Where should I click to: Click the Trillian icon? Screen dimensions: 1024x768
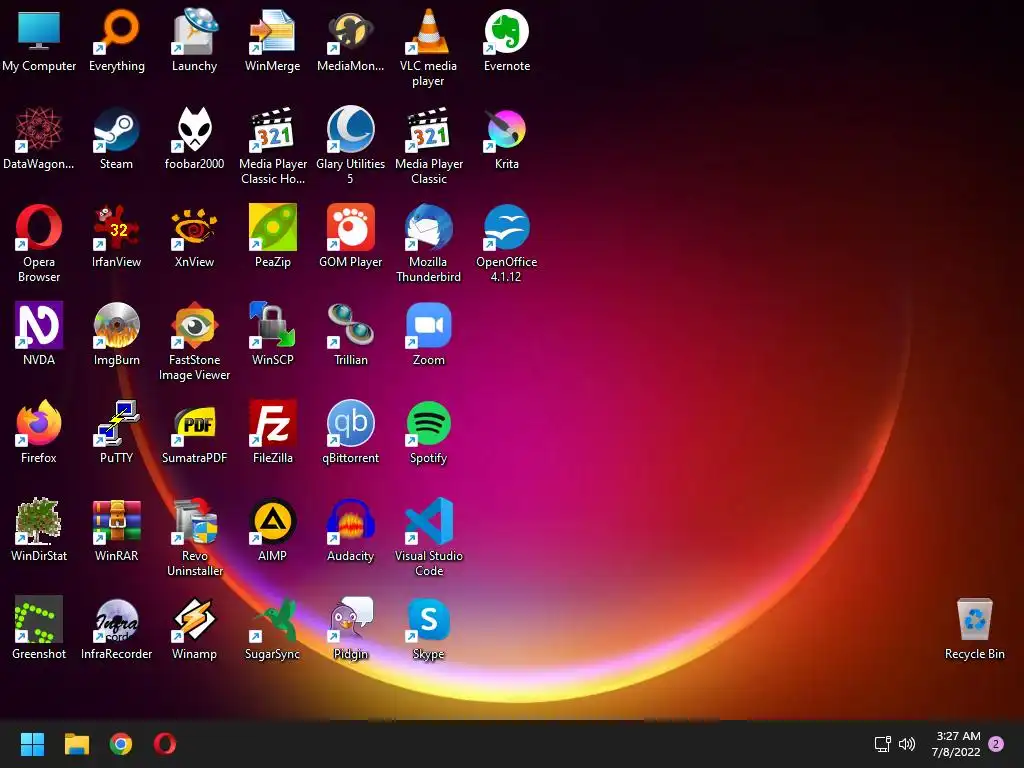coord(351,325)
